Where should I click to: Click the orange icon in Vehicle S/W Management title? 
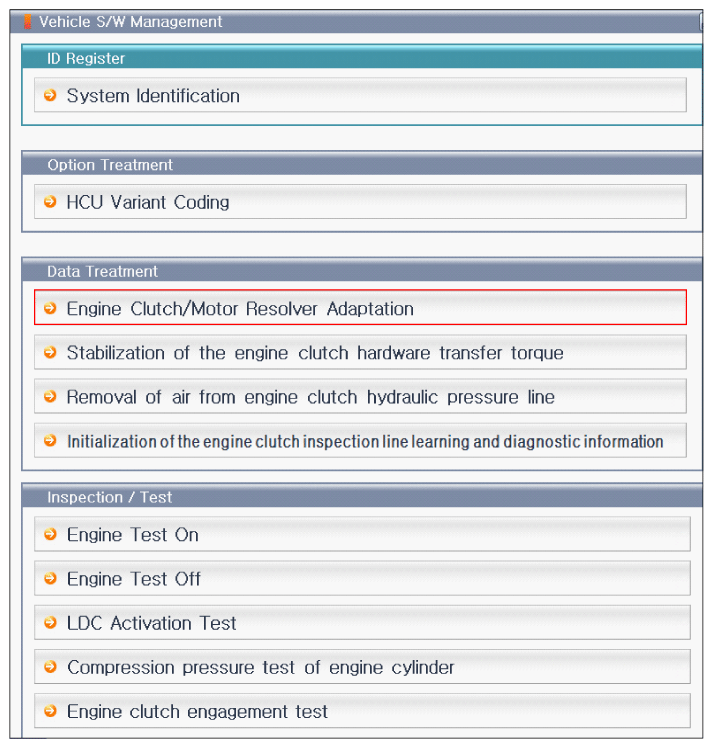[x=28, y=21]
